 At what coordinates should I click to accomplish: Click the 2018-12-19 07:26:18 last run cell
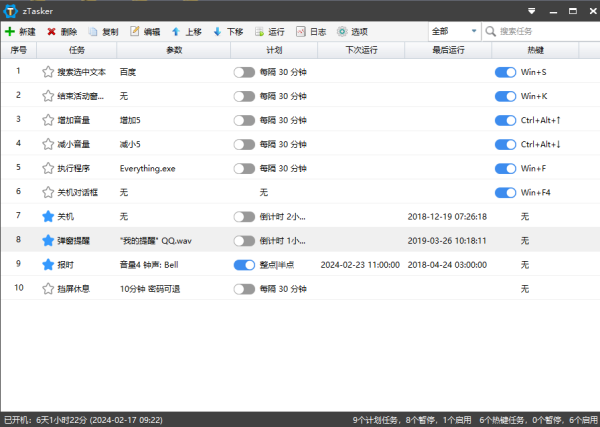click(447, 217)
